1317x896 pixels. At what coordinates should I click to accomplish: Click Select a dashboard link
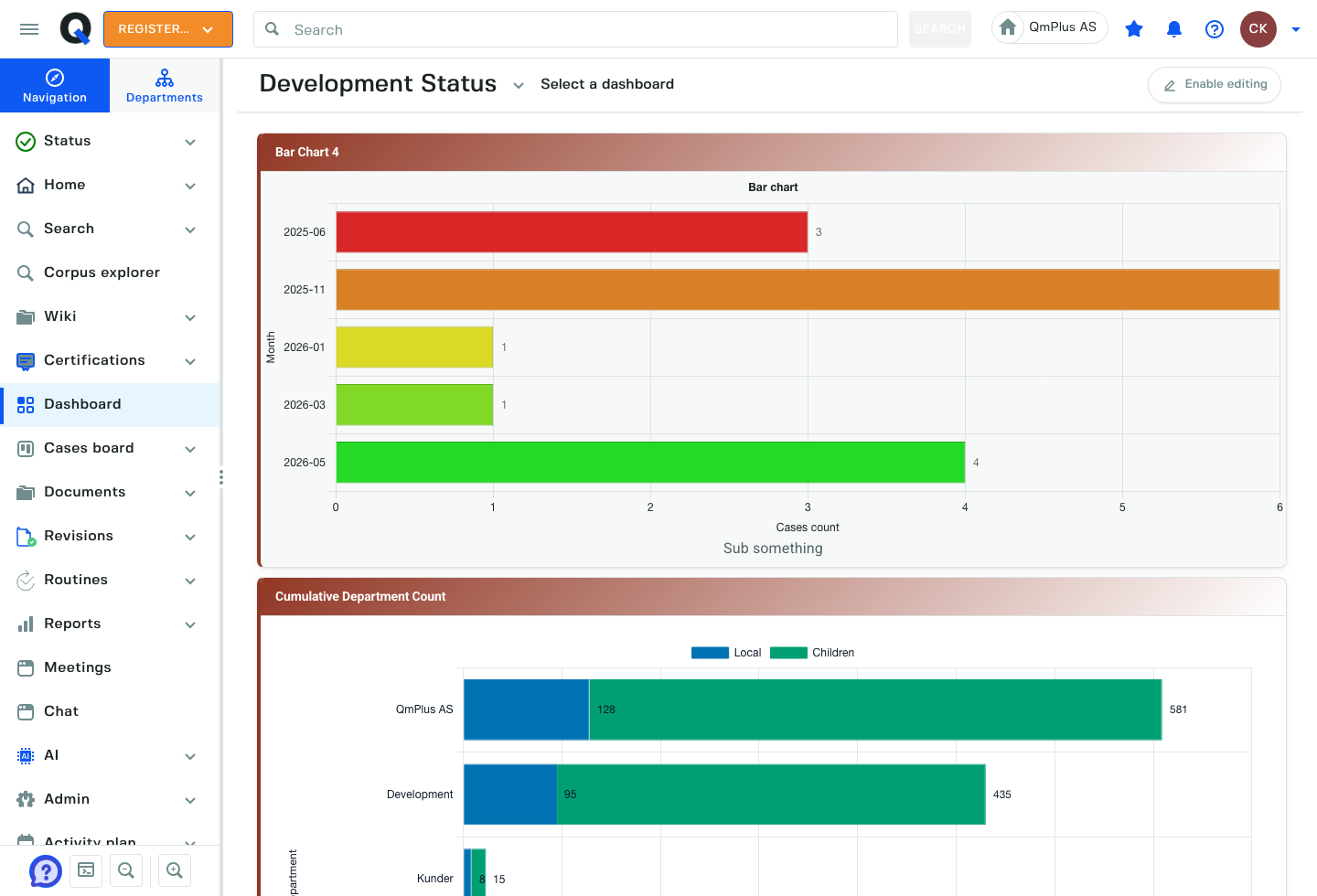tap(607, 84)
